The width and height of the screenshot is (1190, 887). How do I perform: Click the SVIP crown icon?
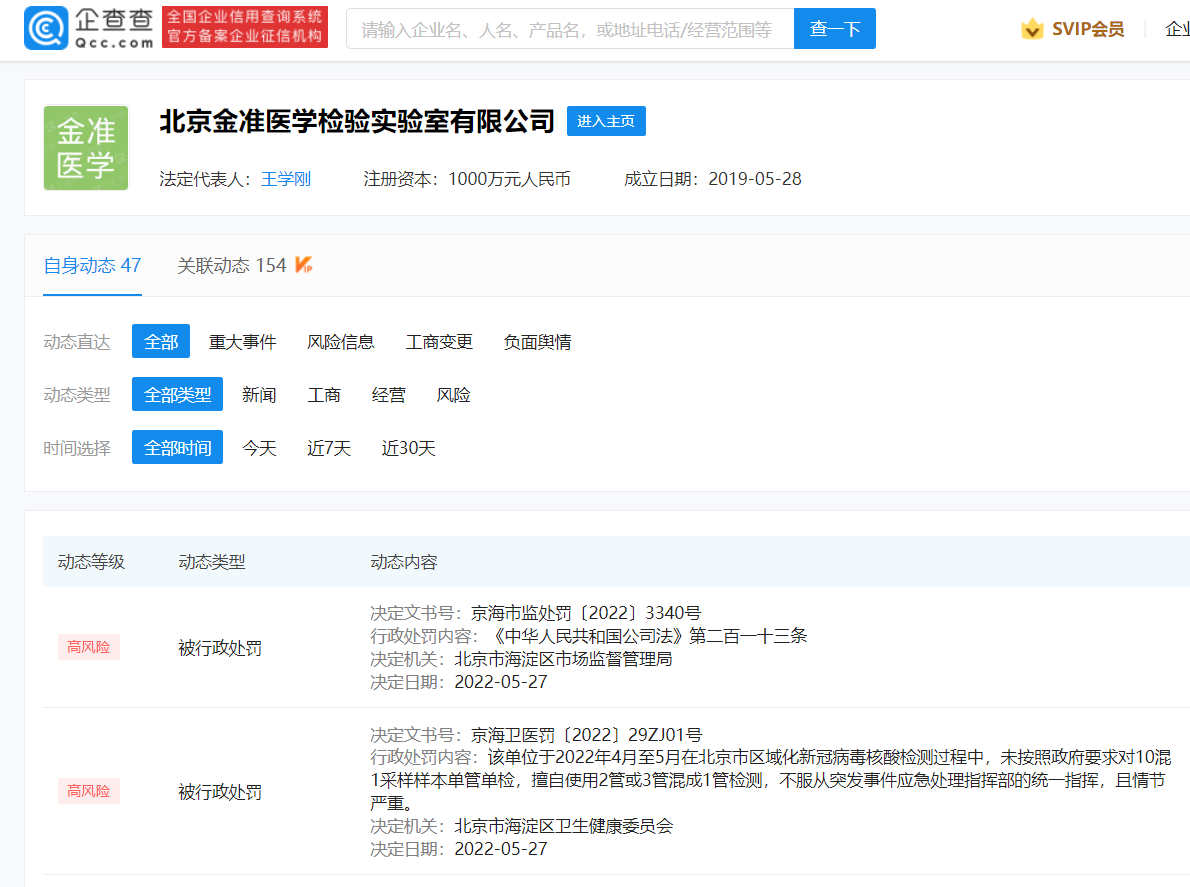click(1032, 30)
